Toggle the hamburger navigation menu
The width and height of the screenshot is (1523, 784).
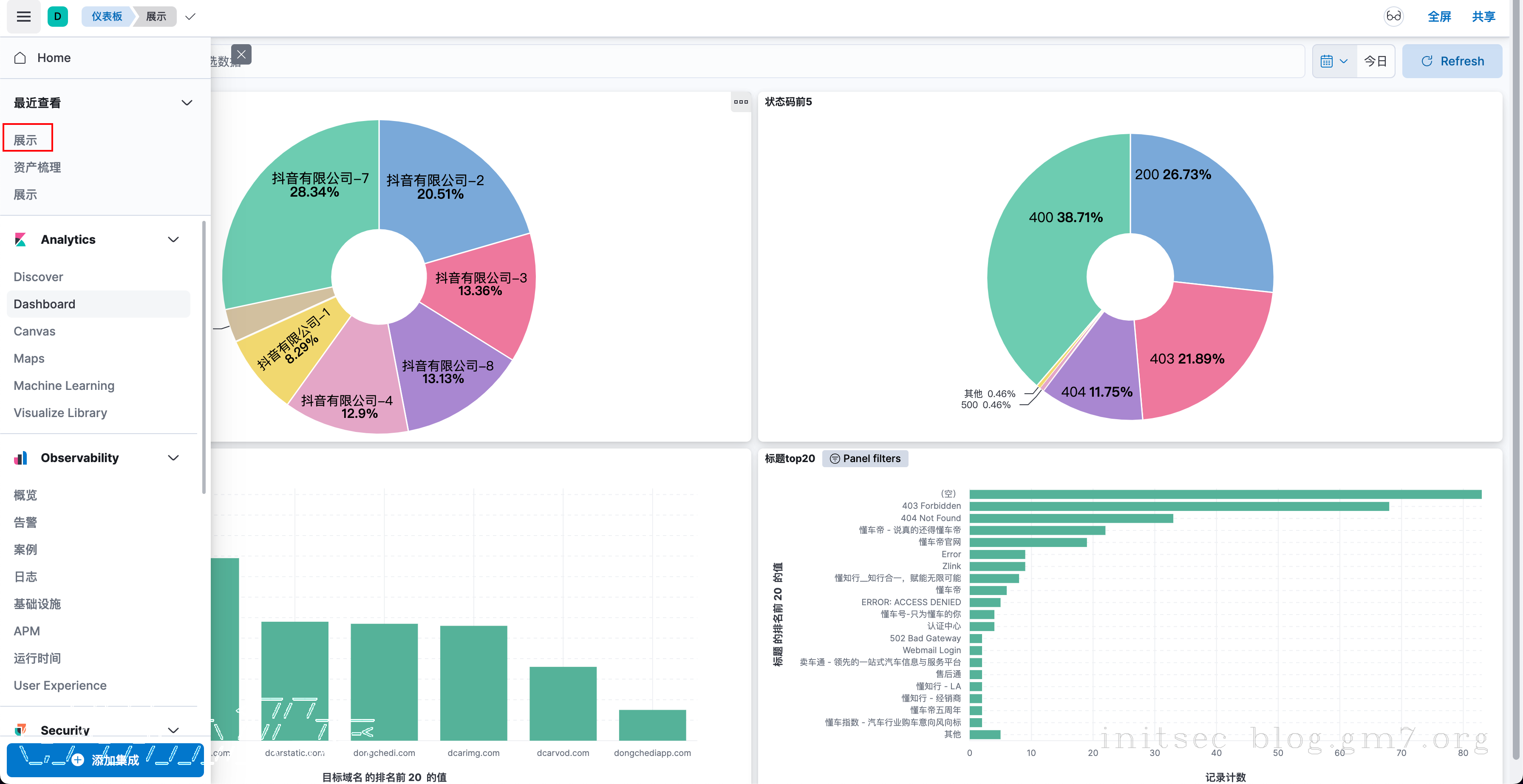[x=24, y=17]
